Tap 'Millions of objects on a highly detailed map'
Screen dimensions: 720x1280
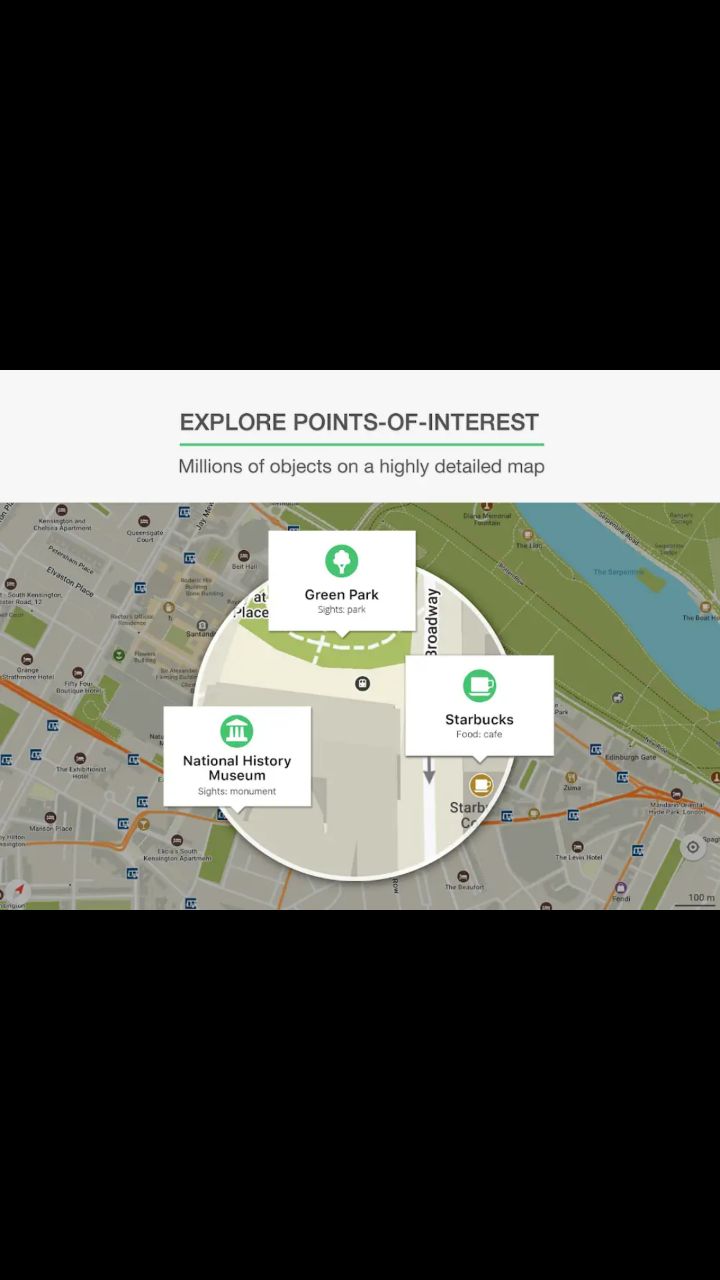[x=361, y=466]
